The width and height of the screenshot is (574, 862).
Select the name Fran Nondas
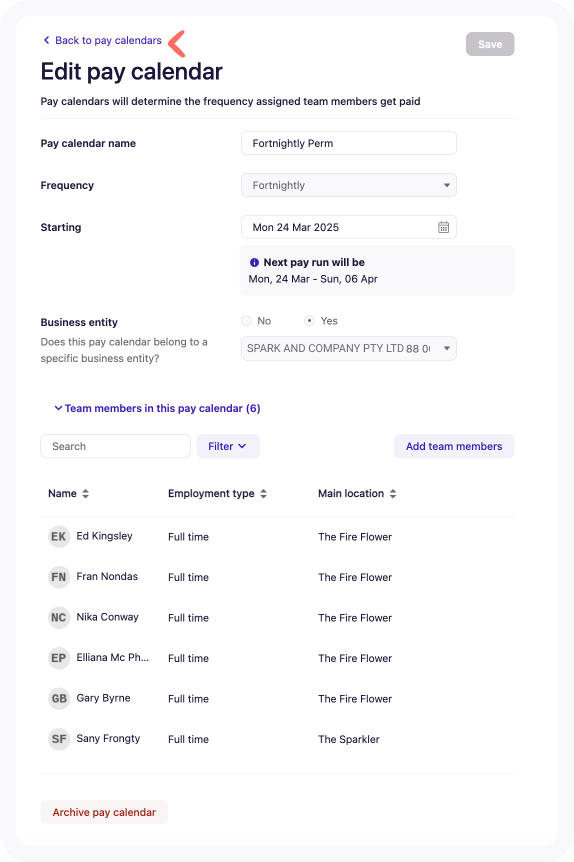[x=107, y=576]
